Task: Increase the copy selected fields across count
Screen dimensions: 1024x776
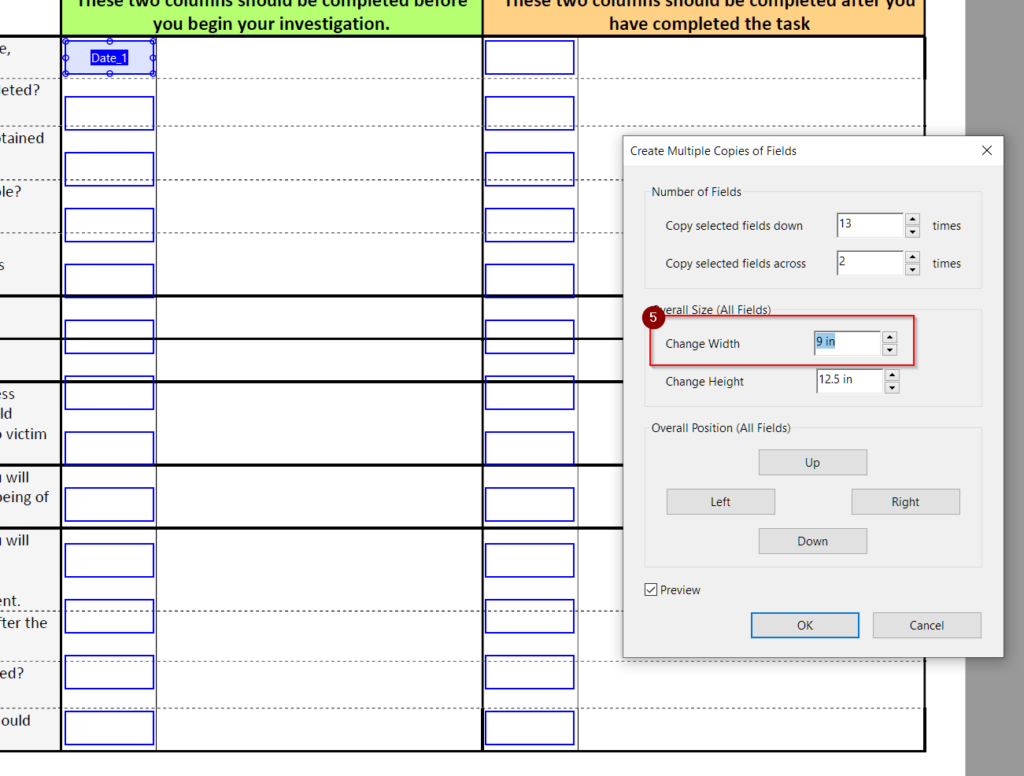Action: (x=912, y=257)
